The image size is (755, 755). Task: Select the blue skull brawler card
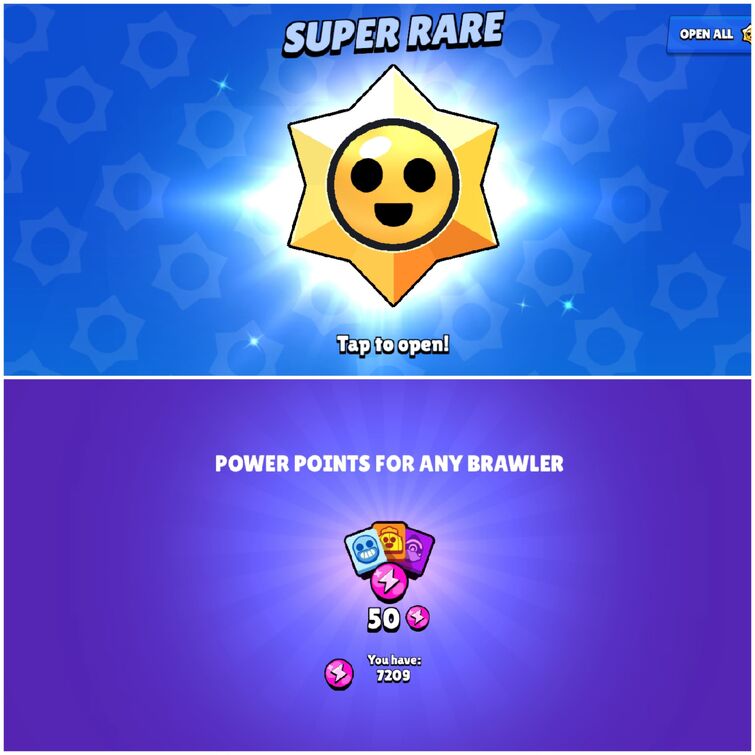click(365, 551)
